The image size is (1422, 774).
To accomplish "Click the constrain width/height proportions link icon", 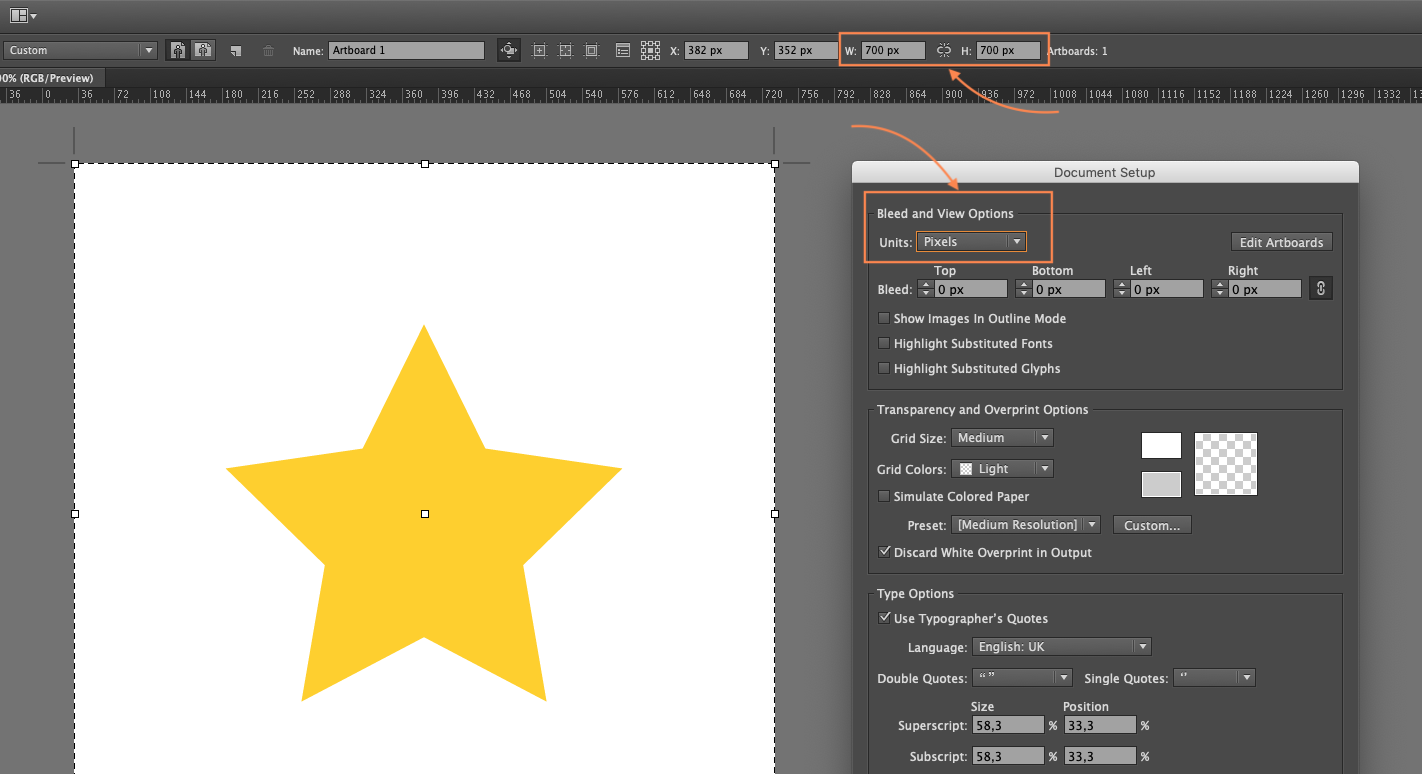I will pos(943,50).
